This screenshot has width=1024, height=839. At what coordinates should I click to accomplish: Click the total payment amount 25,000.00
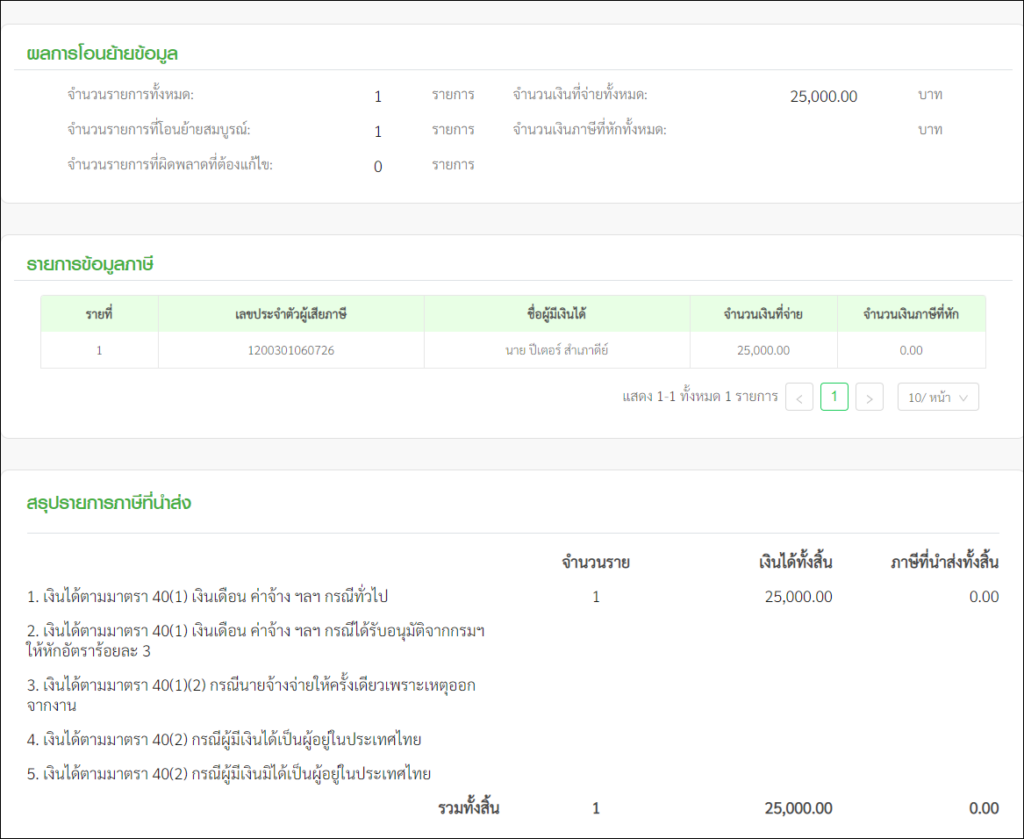(x=822, y=94)
